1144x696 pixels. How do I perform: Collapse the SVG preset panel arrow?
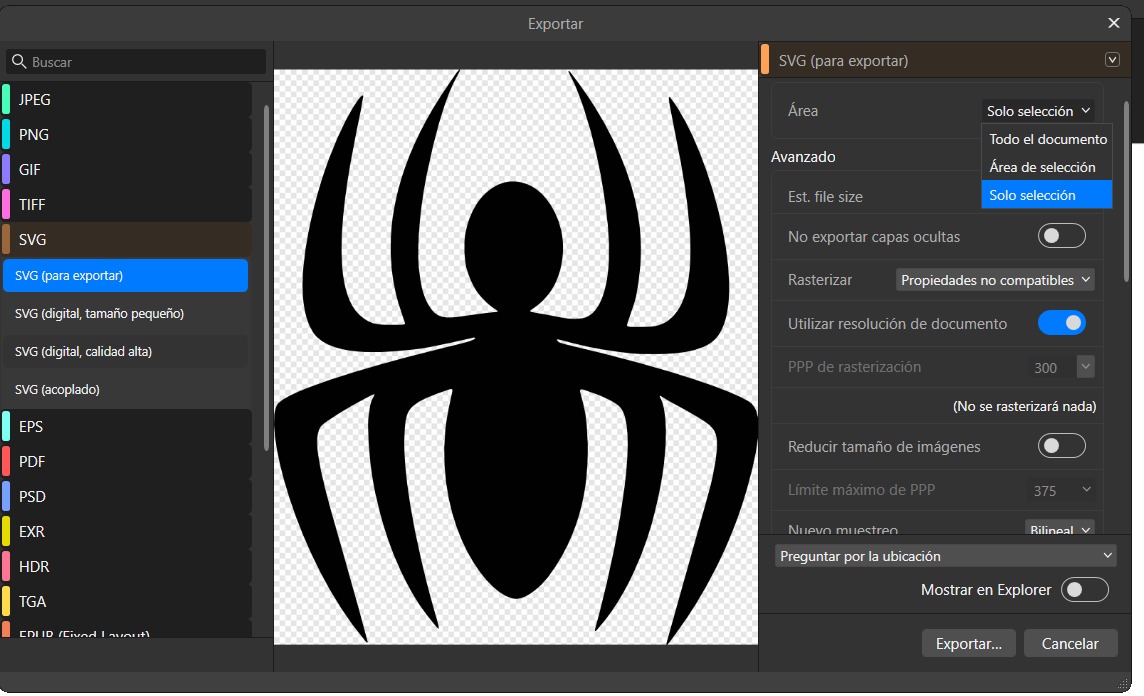[x=1112, y=60]
